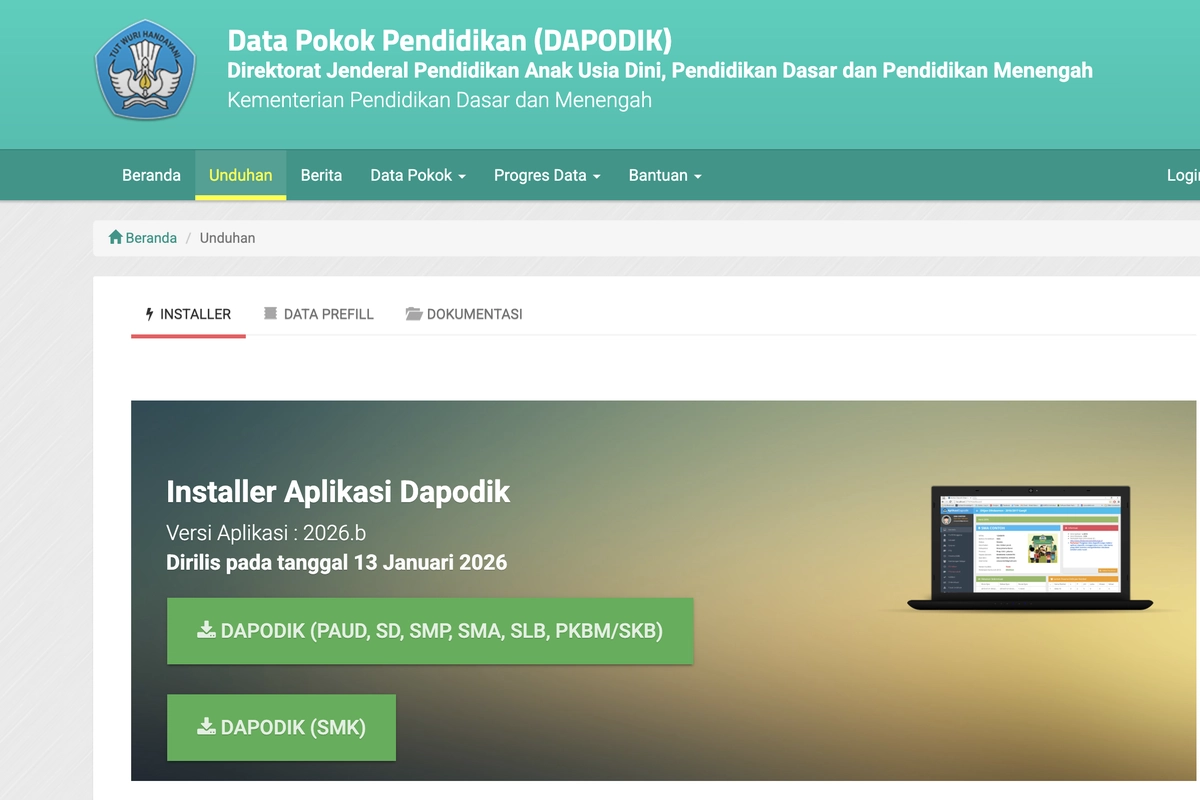Select Beranda from the navigation bar
This screenshot has height=800, width=1200.
[151, 175]
